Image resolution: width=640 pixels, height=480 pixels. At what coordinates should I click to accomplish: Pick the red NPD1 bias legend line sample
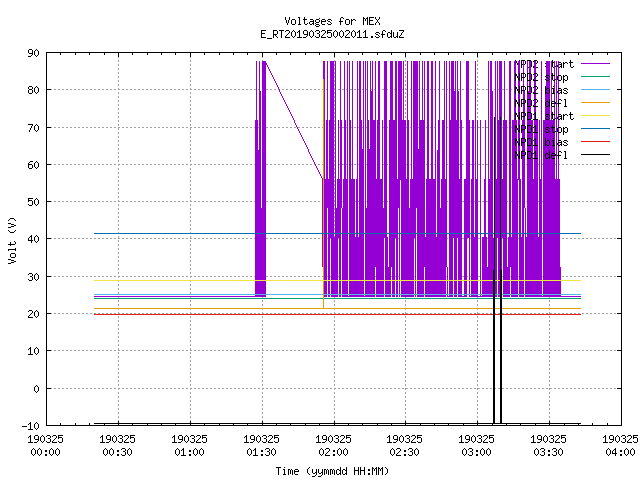click(x=595, y=142)
